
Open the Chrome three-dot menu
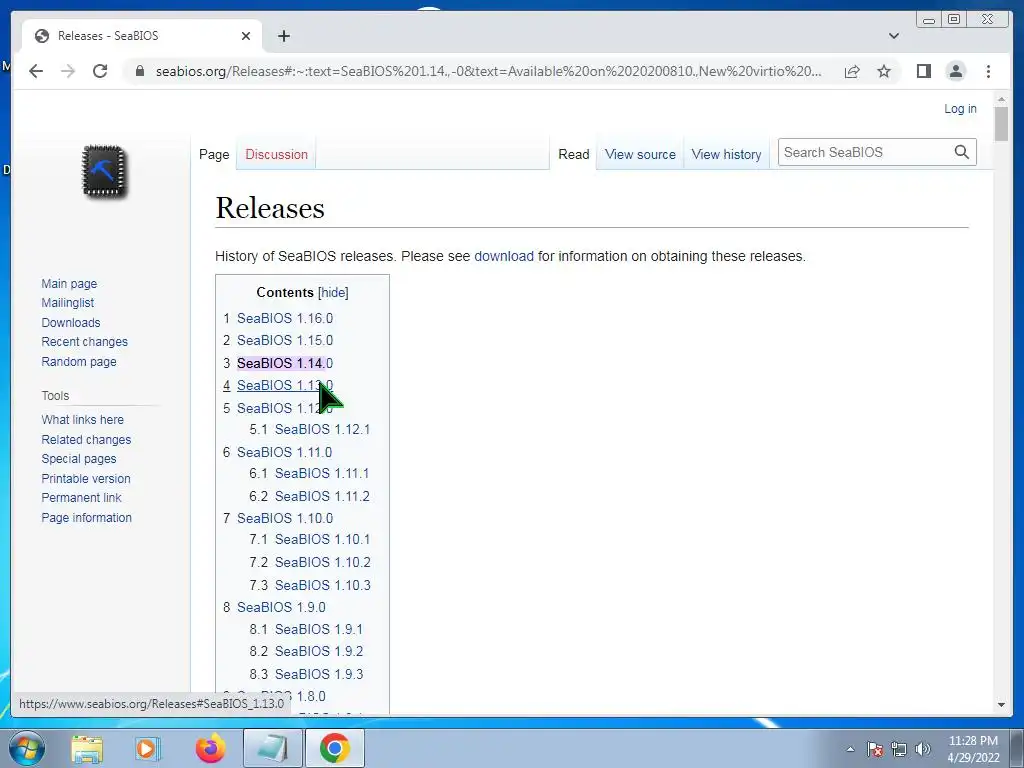(x=988, y=71)
